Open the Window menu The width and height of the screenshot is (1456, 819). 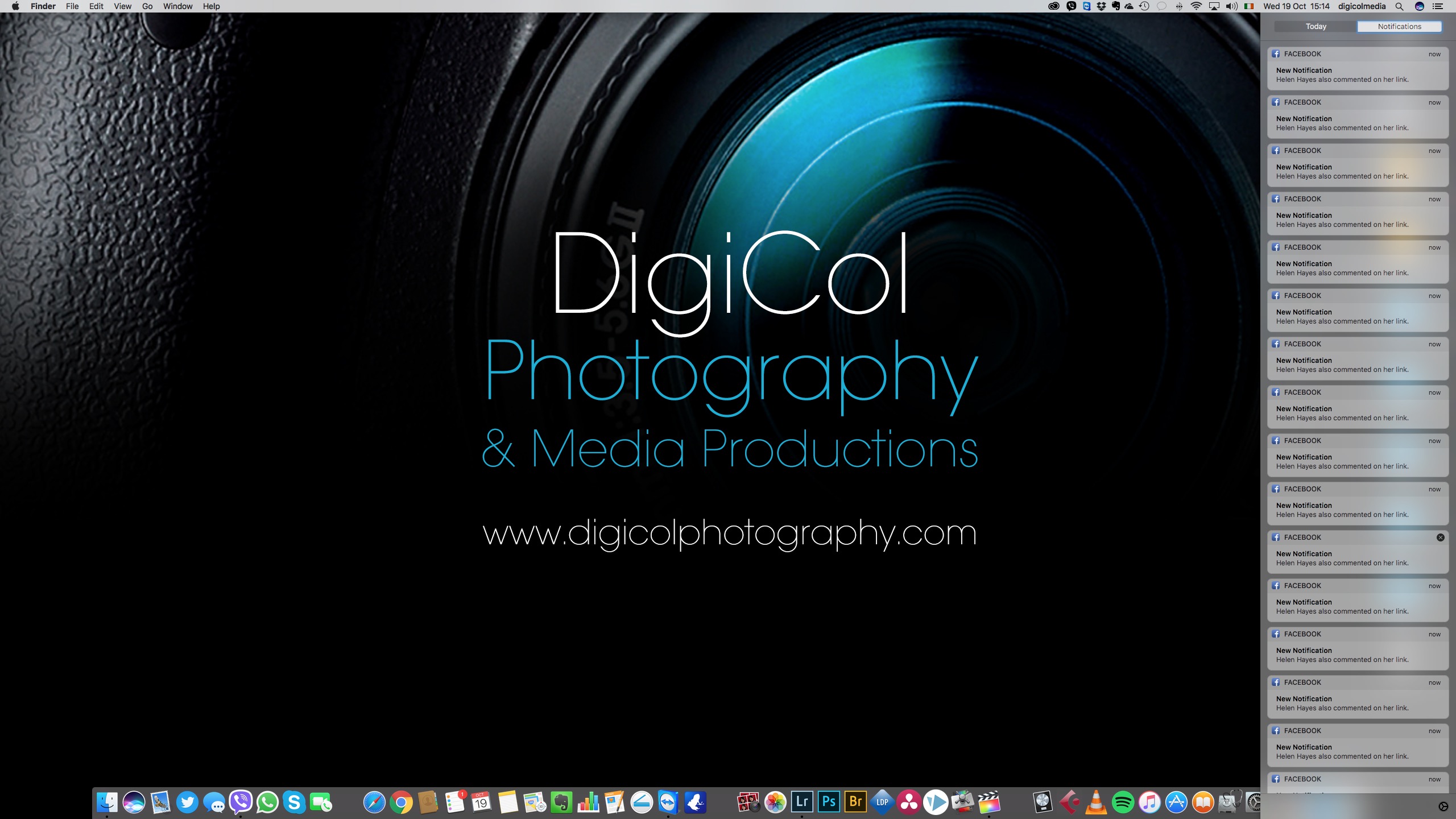[177, 6]
